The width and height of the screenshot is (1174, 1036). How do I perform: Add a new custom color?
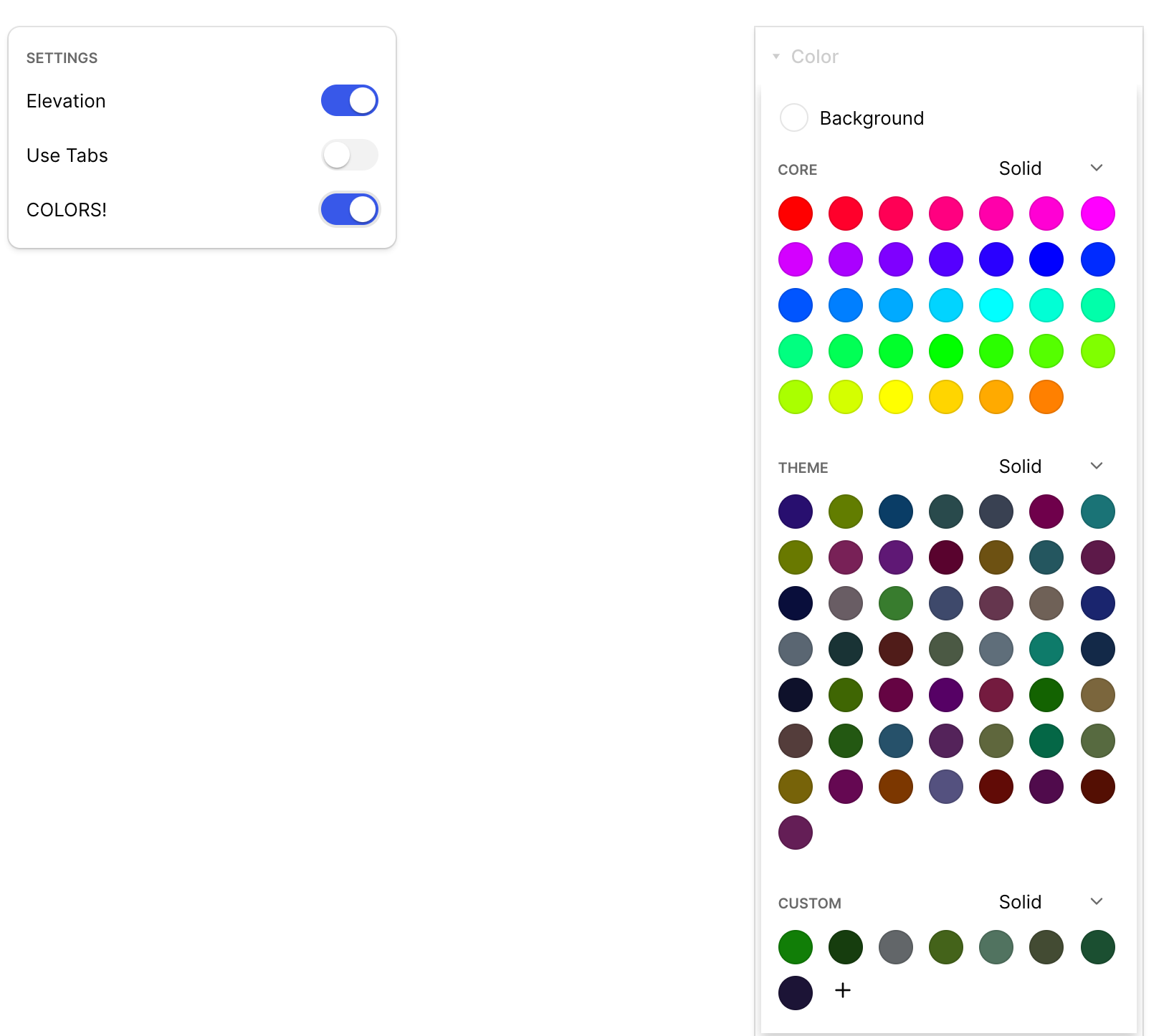(x=842, y=990)
